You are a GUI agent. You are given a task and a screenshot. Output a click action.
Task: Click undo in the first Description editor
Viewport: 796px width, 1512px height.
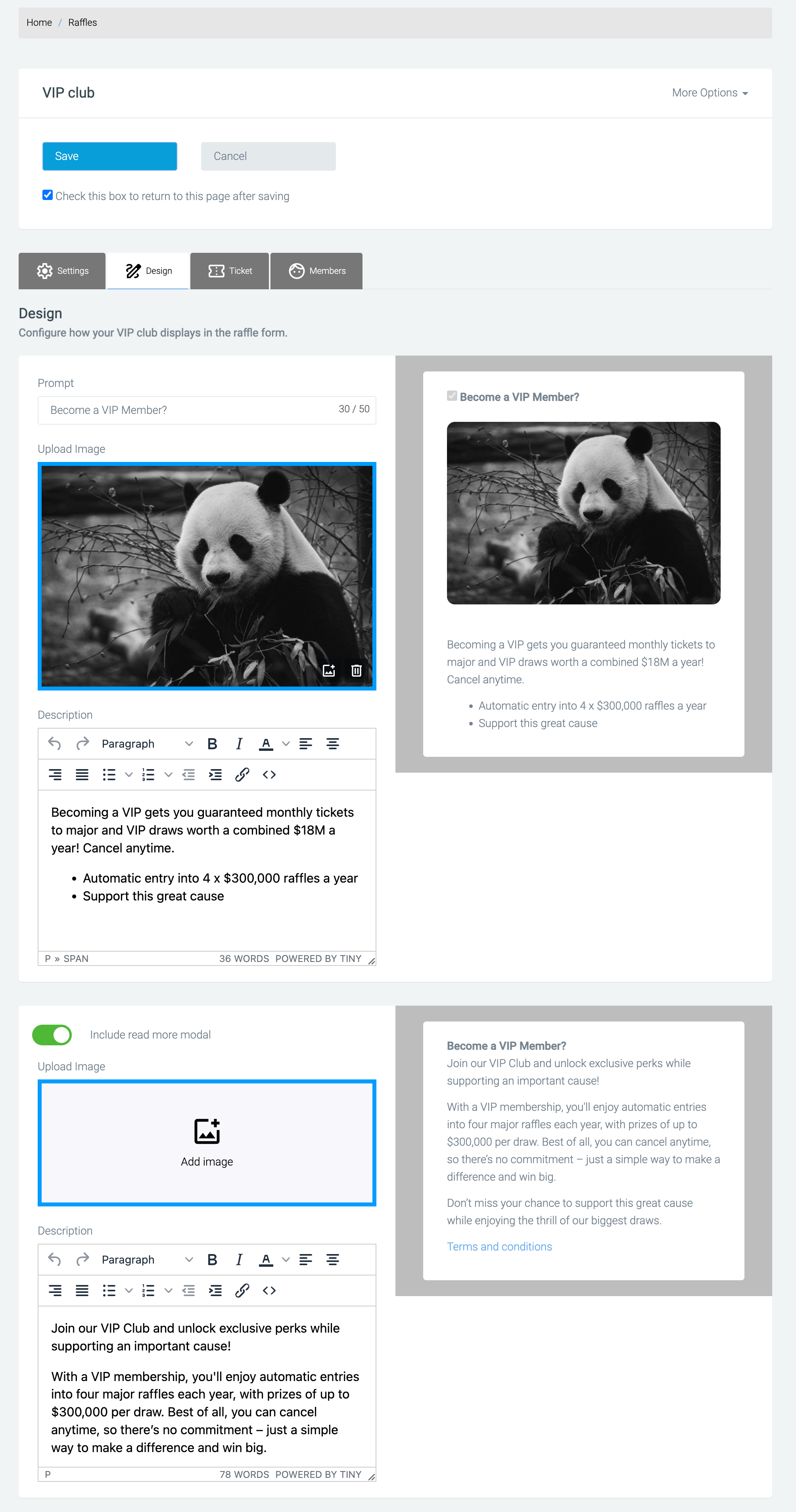pyautogui.click(x=55, y=744)
